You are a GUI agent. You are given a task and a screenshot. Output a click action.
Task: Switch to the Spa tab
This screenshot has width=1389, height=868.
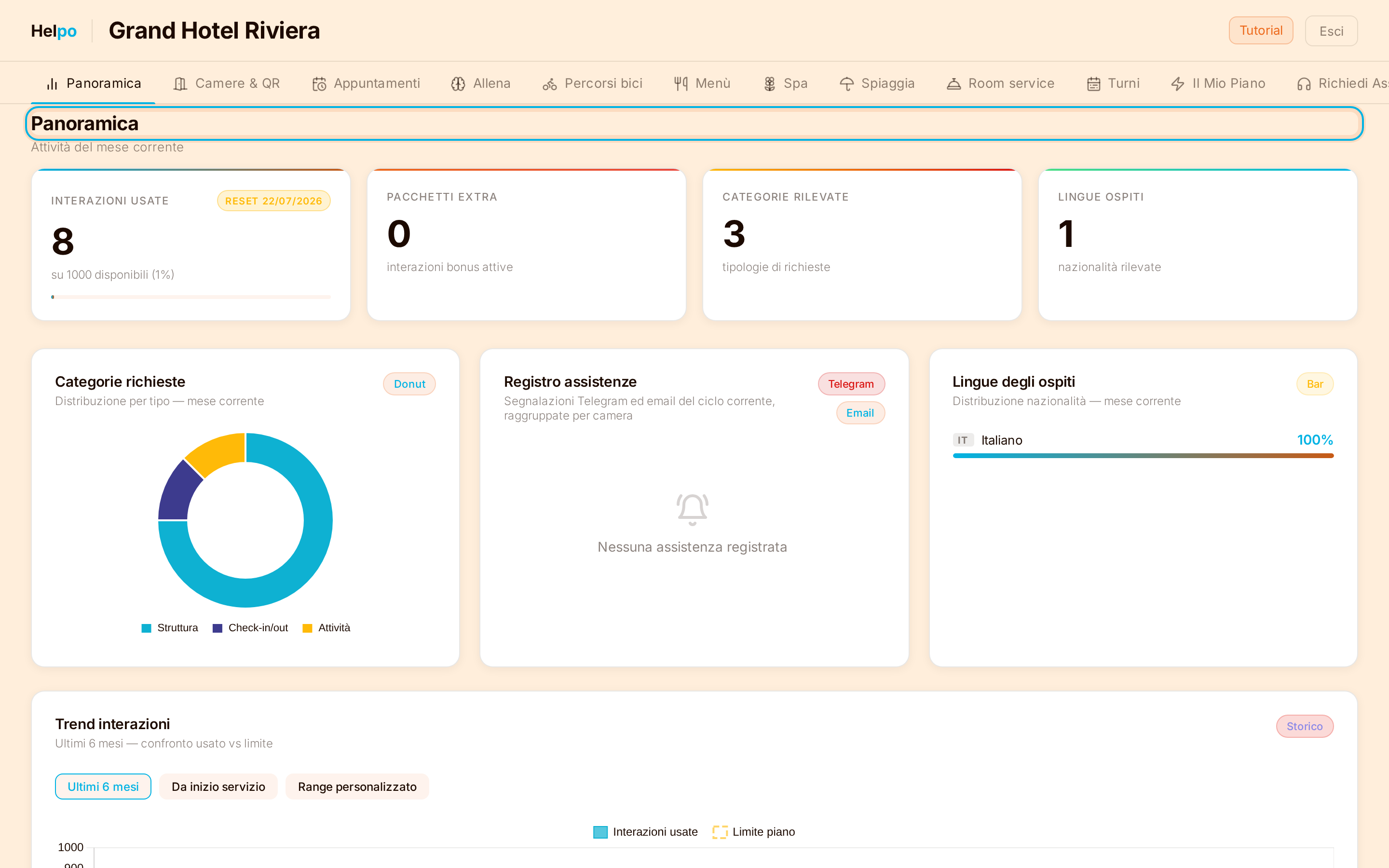pyautogui.click(x=786, y=84)
